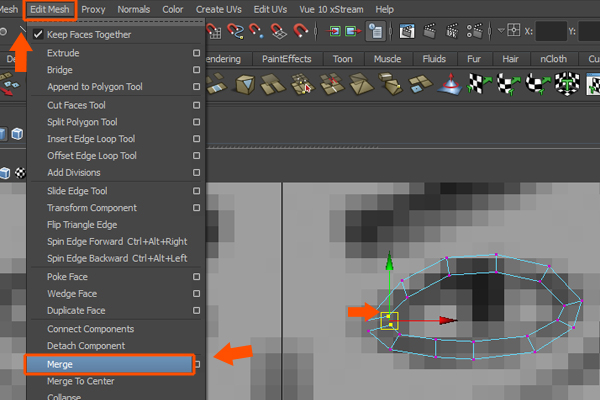This screenshot has height=400, width=600.
Task: Click the green Y-axis manipulator arrow
Action: (x=390, y=261)
